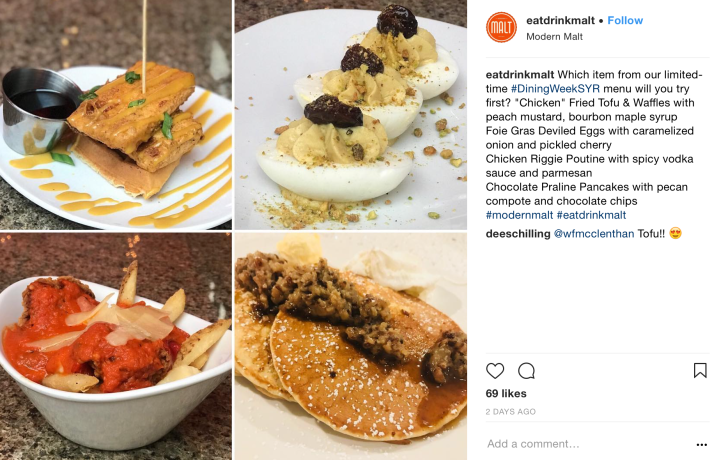Like the post with heart icon
The image size is (719, 460).
(x=495, y=371)
